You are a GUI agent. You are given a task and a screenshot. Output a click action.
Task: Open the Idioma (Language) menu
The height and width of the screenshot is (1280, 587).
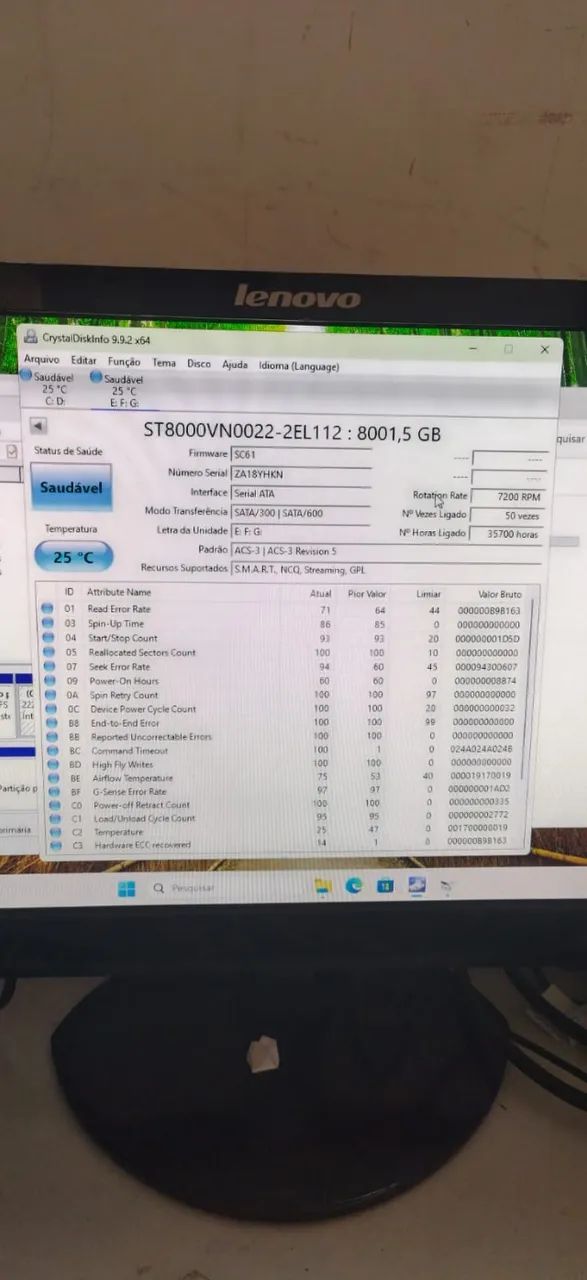299,366
